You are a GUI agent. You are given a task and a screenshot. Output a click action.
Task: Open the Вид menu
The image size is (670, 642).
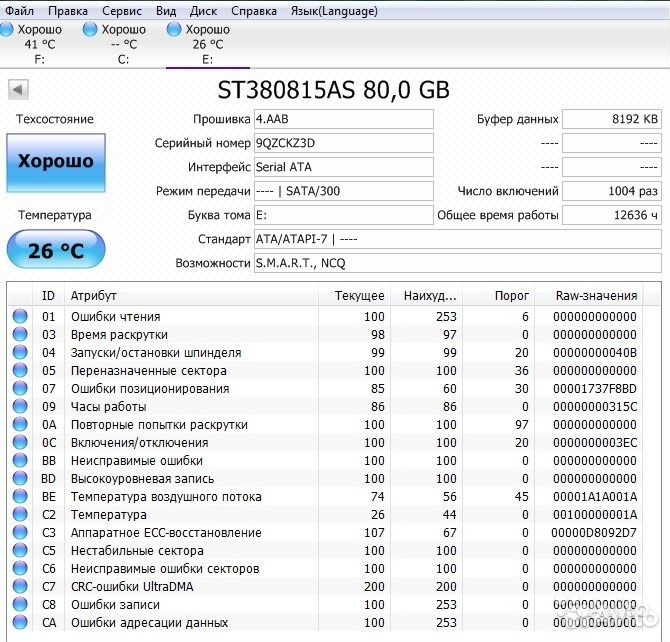click(x=166, y=11)
